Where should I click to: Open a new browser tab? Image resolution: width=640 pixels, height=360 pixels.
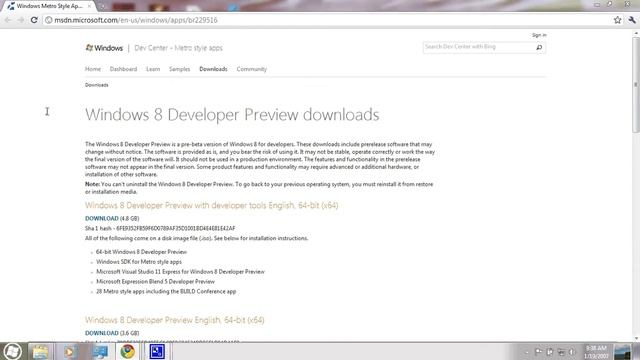pyautogui.click(x=102, y=6)
